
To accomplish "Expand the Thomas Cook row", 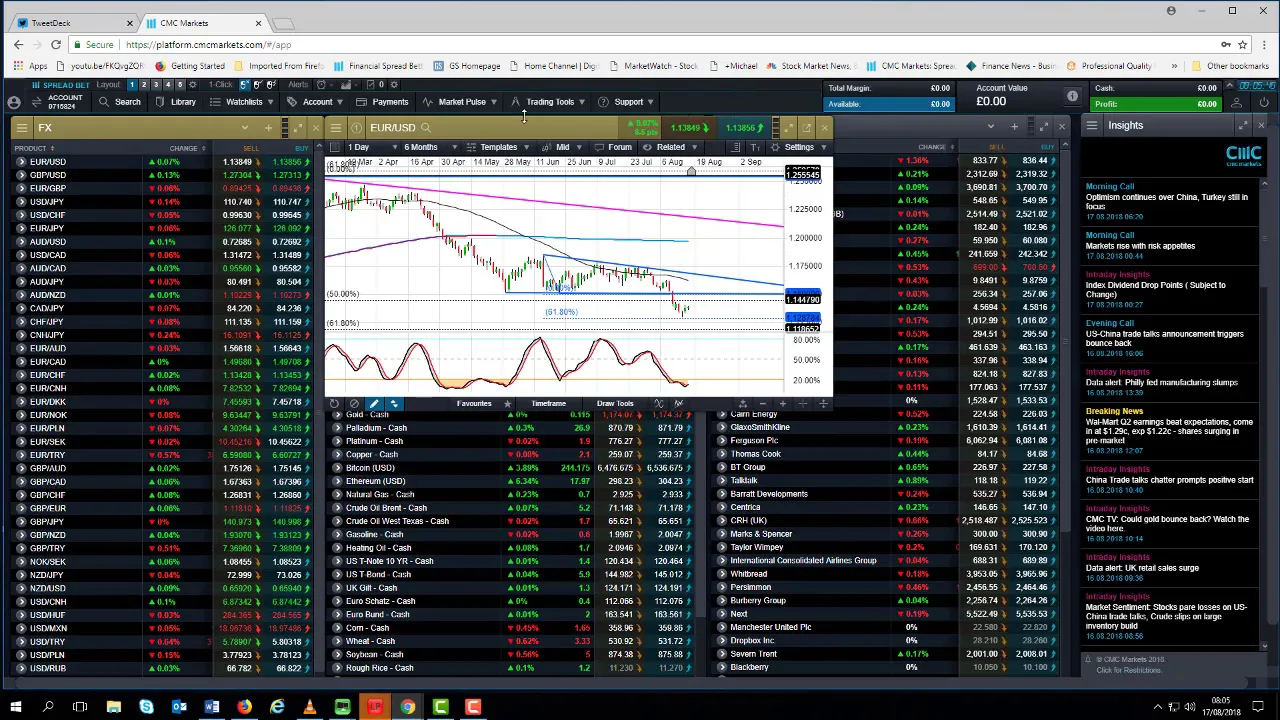I will click(x=722, y=454).
